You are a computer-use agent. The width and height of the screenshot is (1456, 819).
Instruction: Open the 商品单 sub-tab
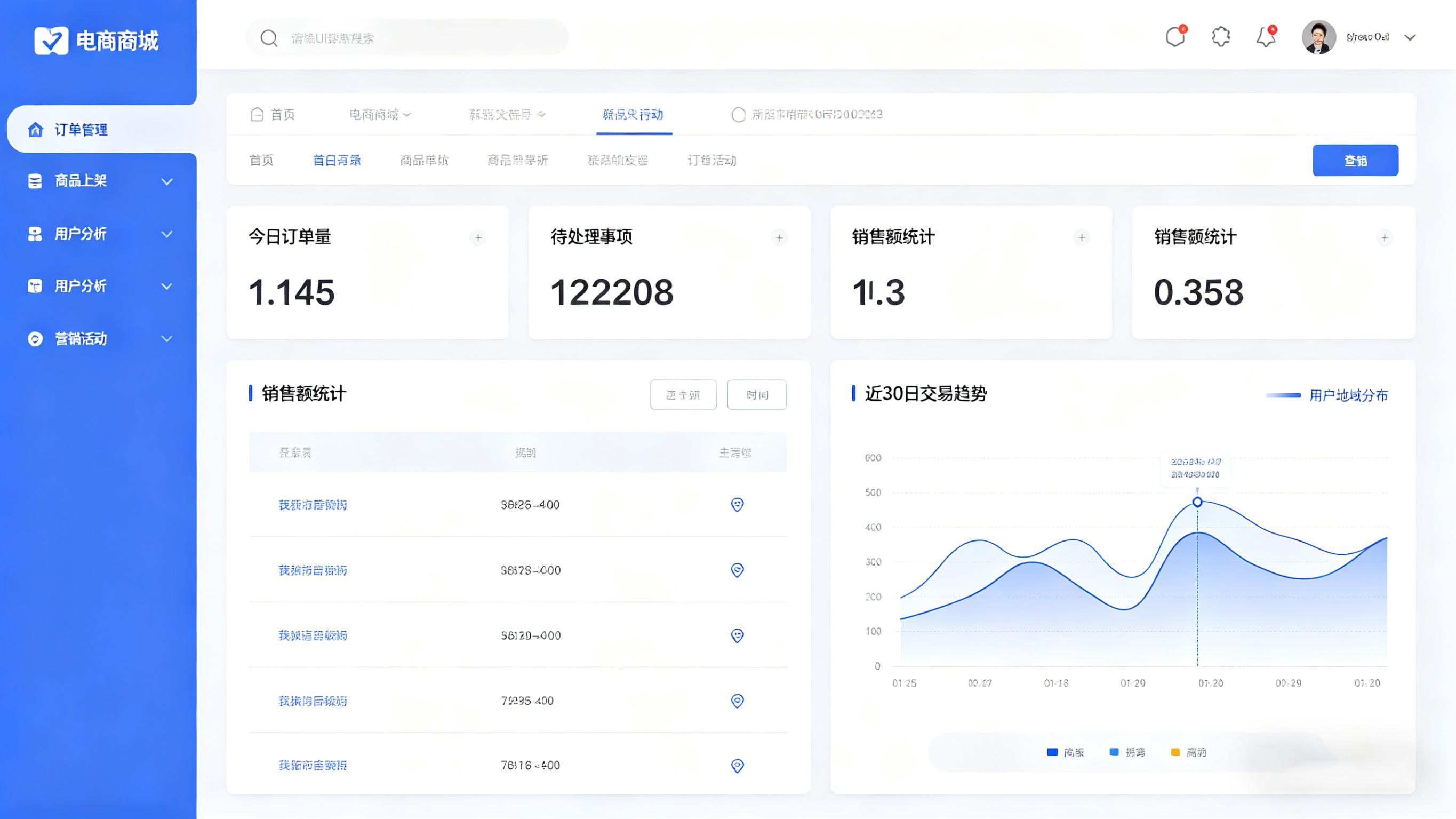[x=424, y=161]
